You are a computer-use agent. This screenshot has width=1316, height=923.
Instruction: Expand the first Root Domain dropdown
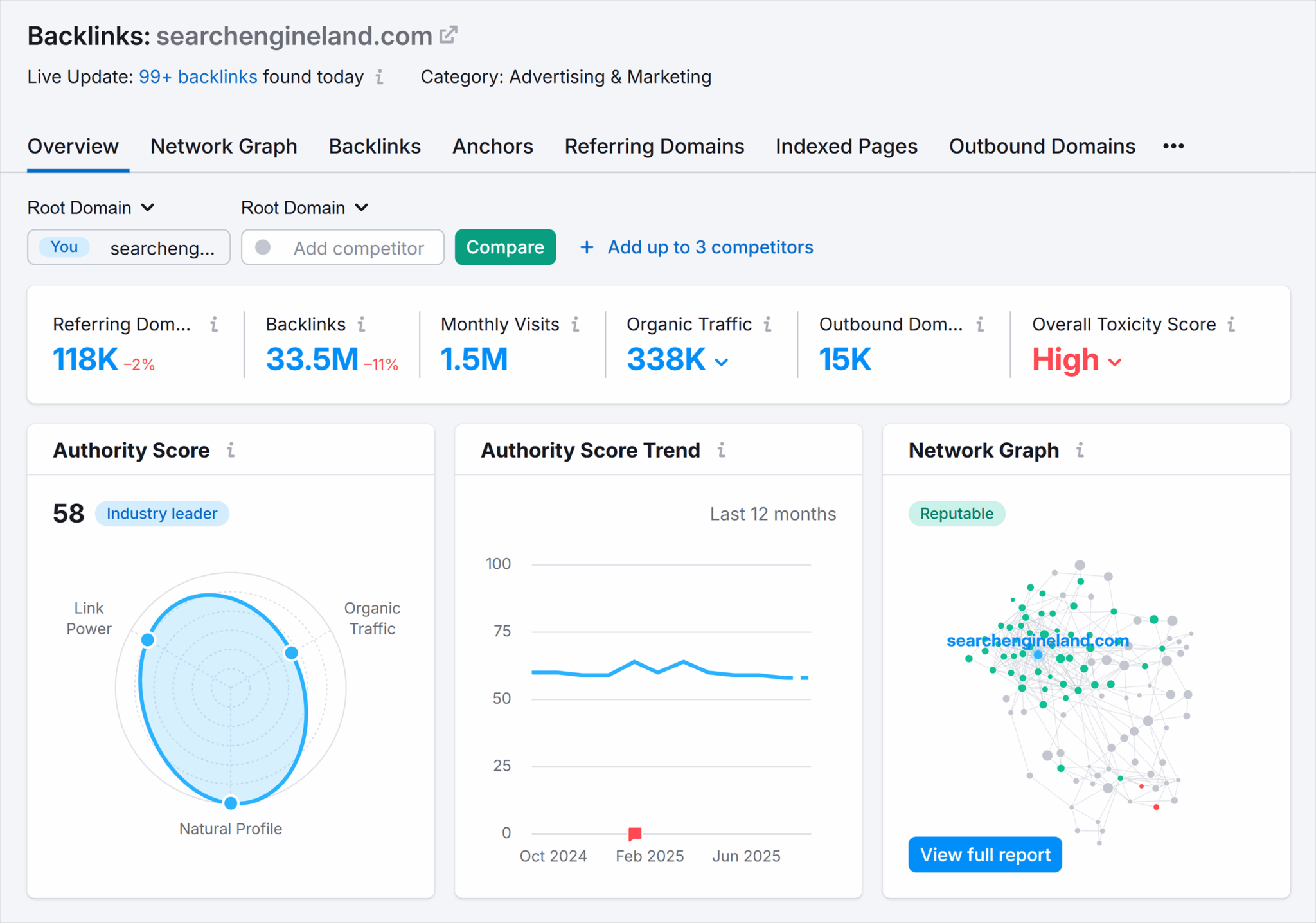pos(91,208)
